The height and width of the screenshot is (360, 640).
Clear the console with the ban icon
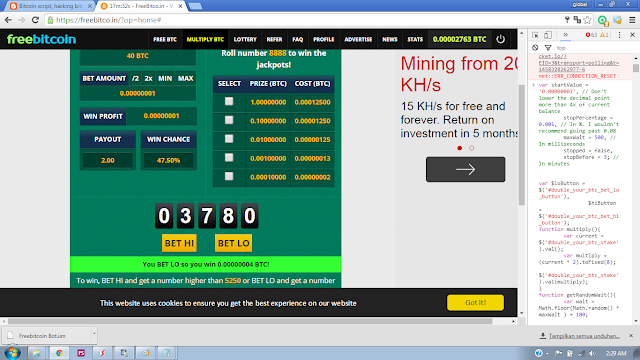pos(535,48)
